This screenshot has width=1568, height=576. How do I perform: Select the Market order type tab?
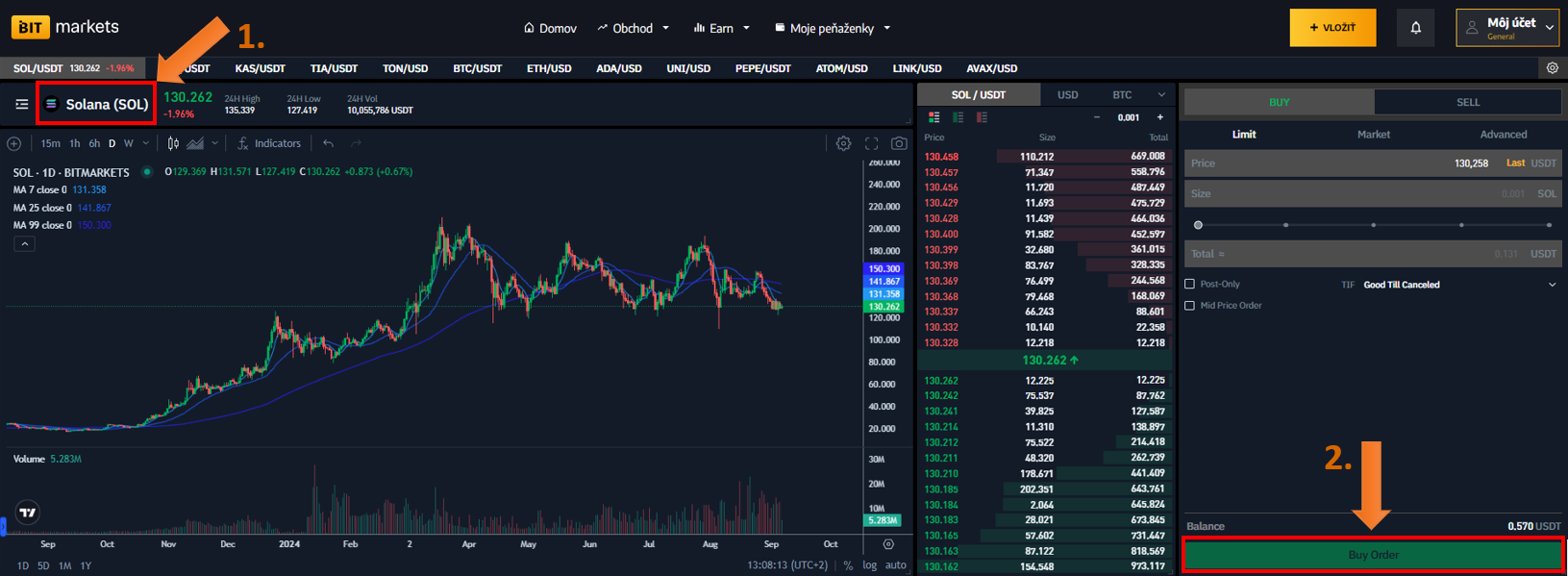click(1373, 135)
